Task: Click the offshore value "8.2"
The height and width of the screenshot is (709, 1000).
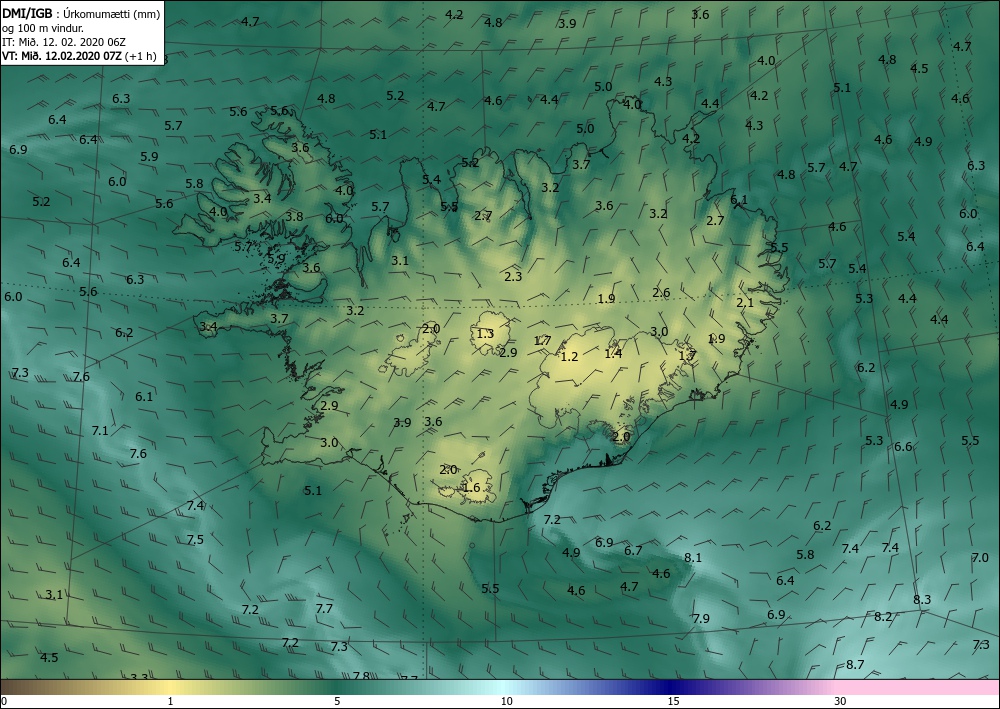Action: [x=883, y=617]
